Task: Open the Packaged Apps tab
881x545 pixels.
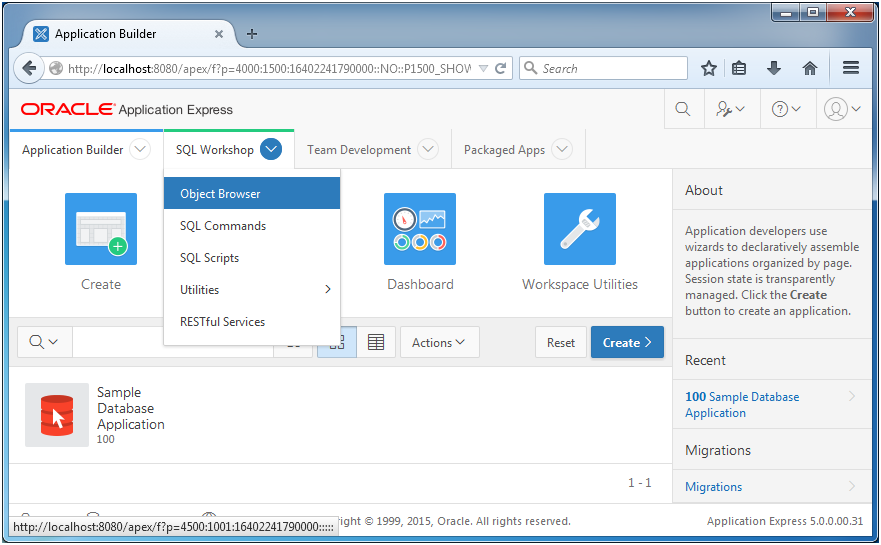Action: [504, 150]
